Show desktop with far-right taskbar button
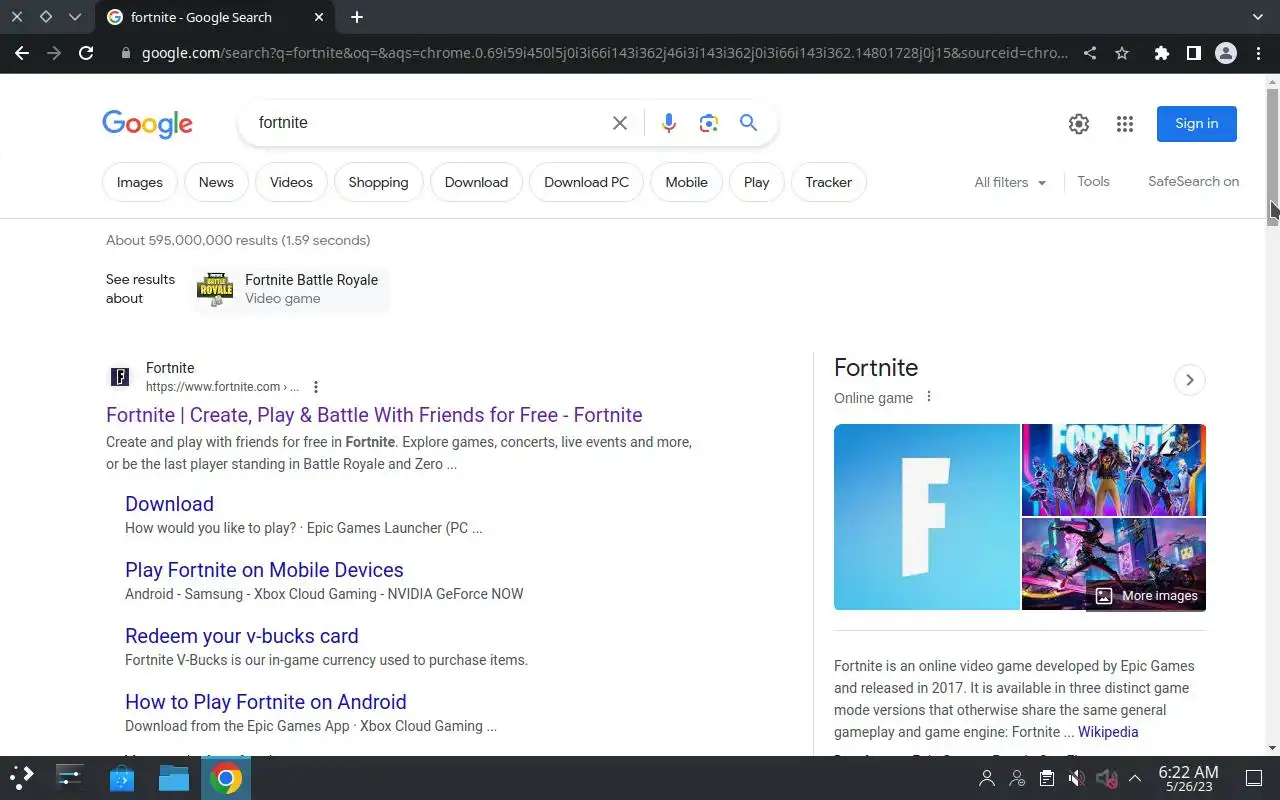The height and width of the screenshot is (800, 1280). pos(1254,778)
